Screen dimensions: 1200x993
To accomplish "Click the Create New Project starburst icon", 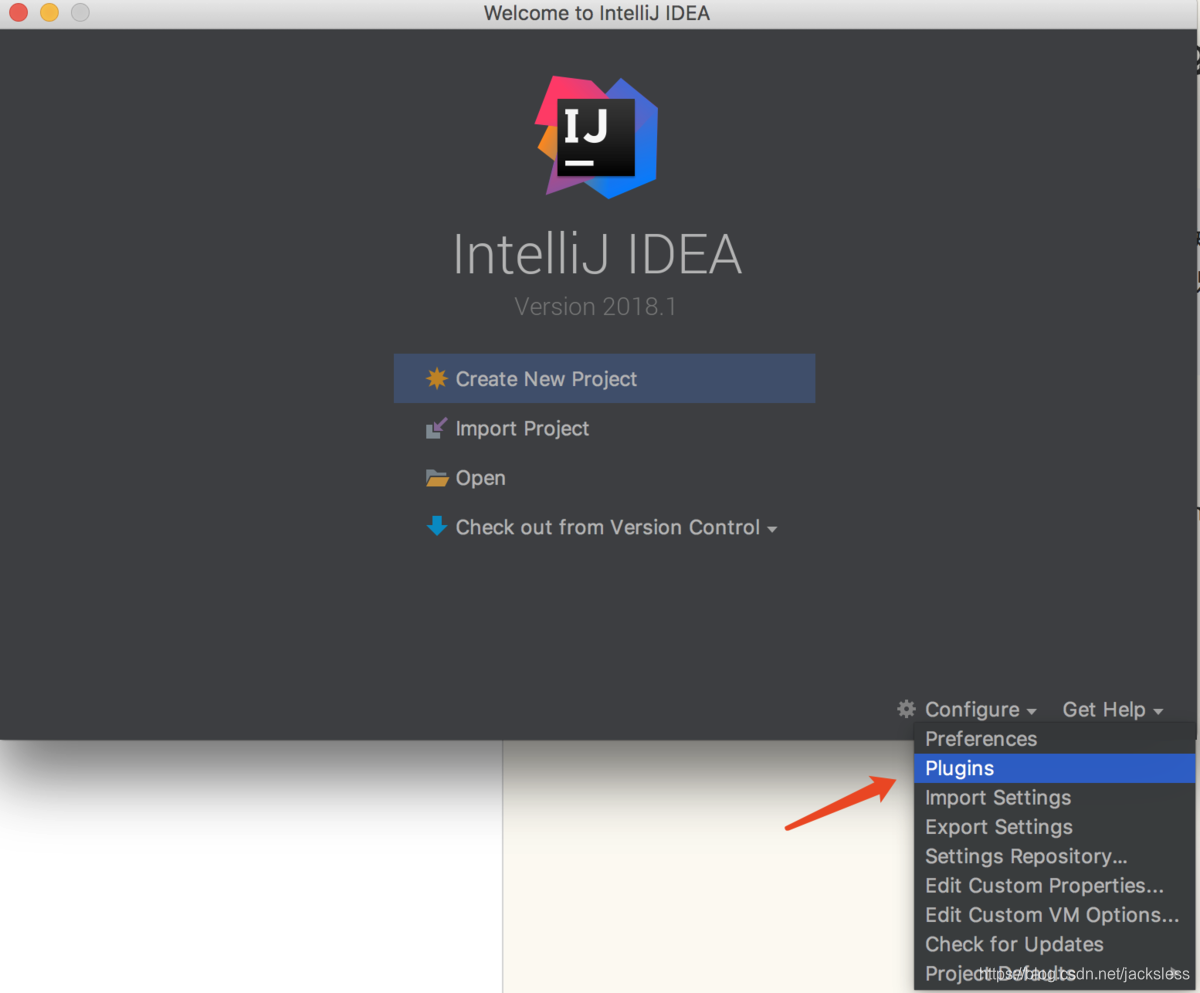I will click(436, 379).
